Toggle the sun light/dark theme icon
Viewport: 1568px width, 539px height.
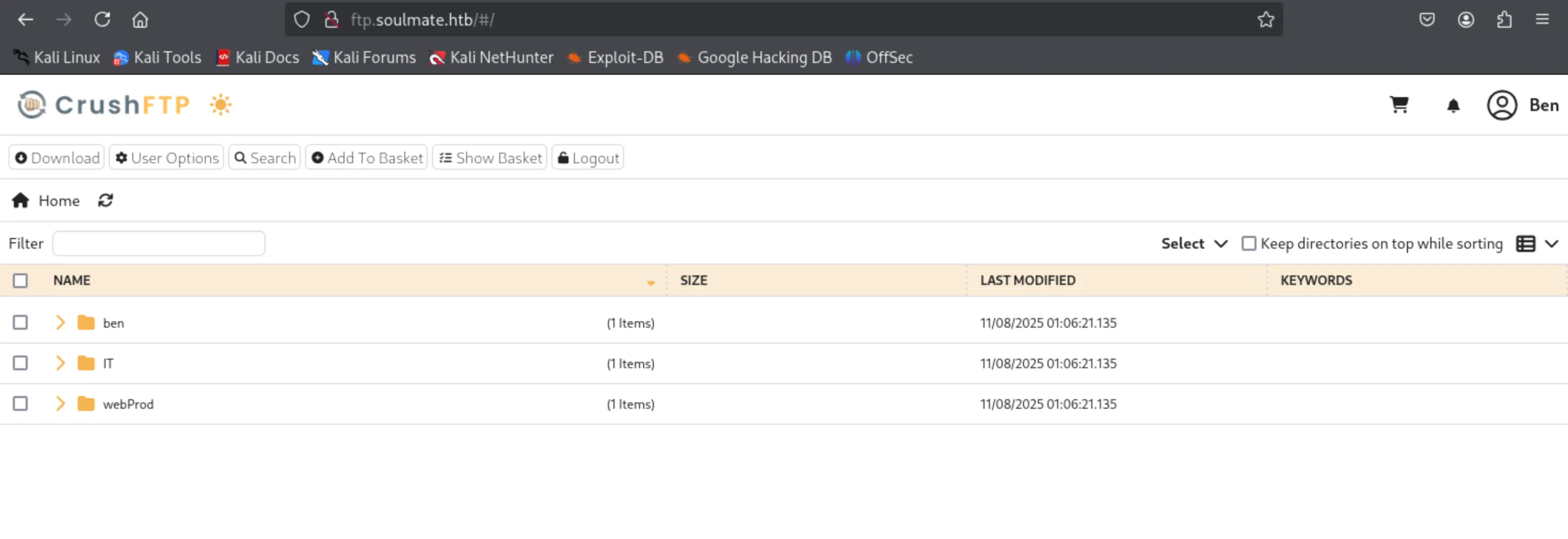(220, 105)
